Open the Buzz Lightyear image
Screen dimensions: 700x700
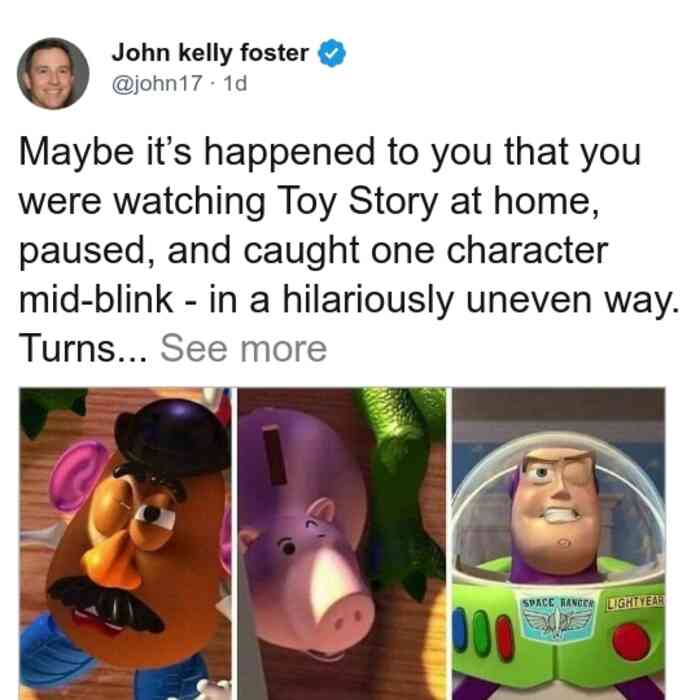559,544
